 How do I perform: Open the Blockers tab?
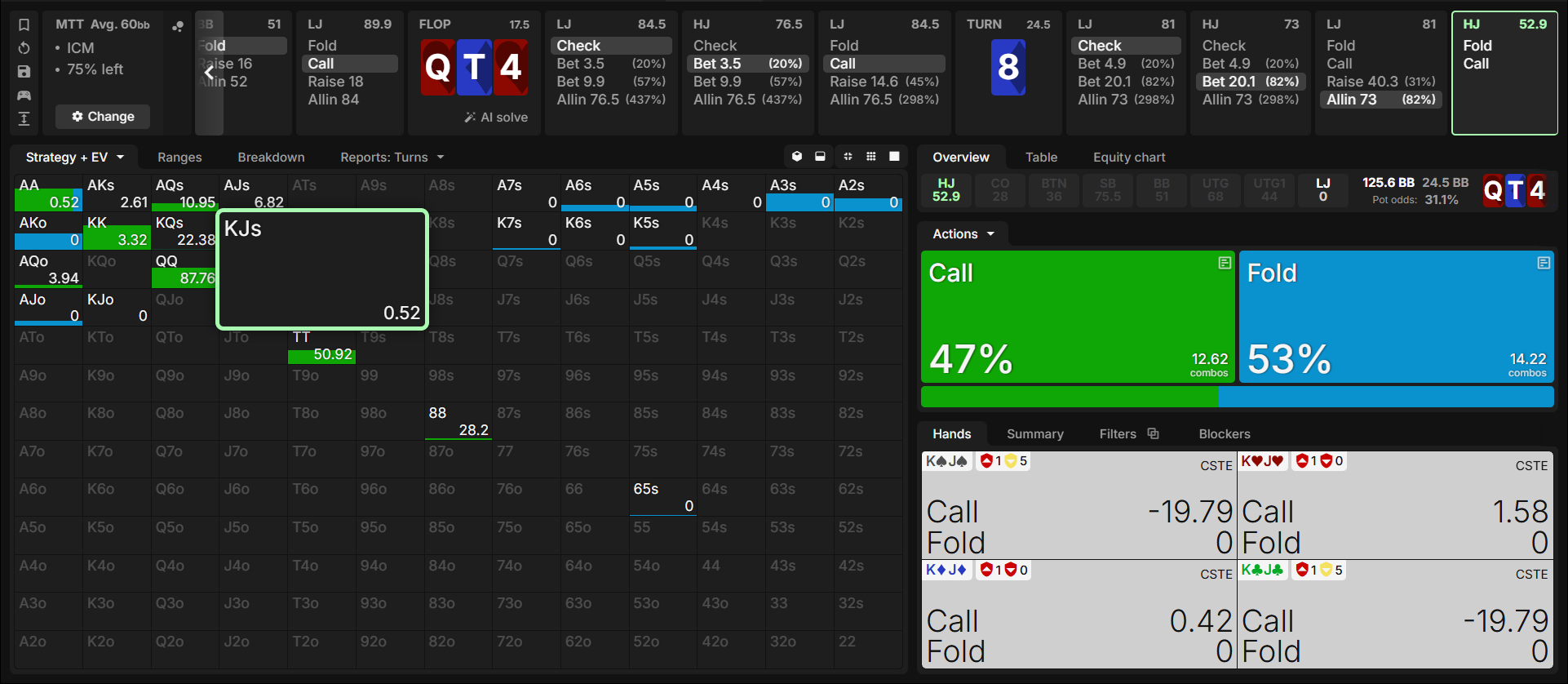point(1224,434)
